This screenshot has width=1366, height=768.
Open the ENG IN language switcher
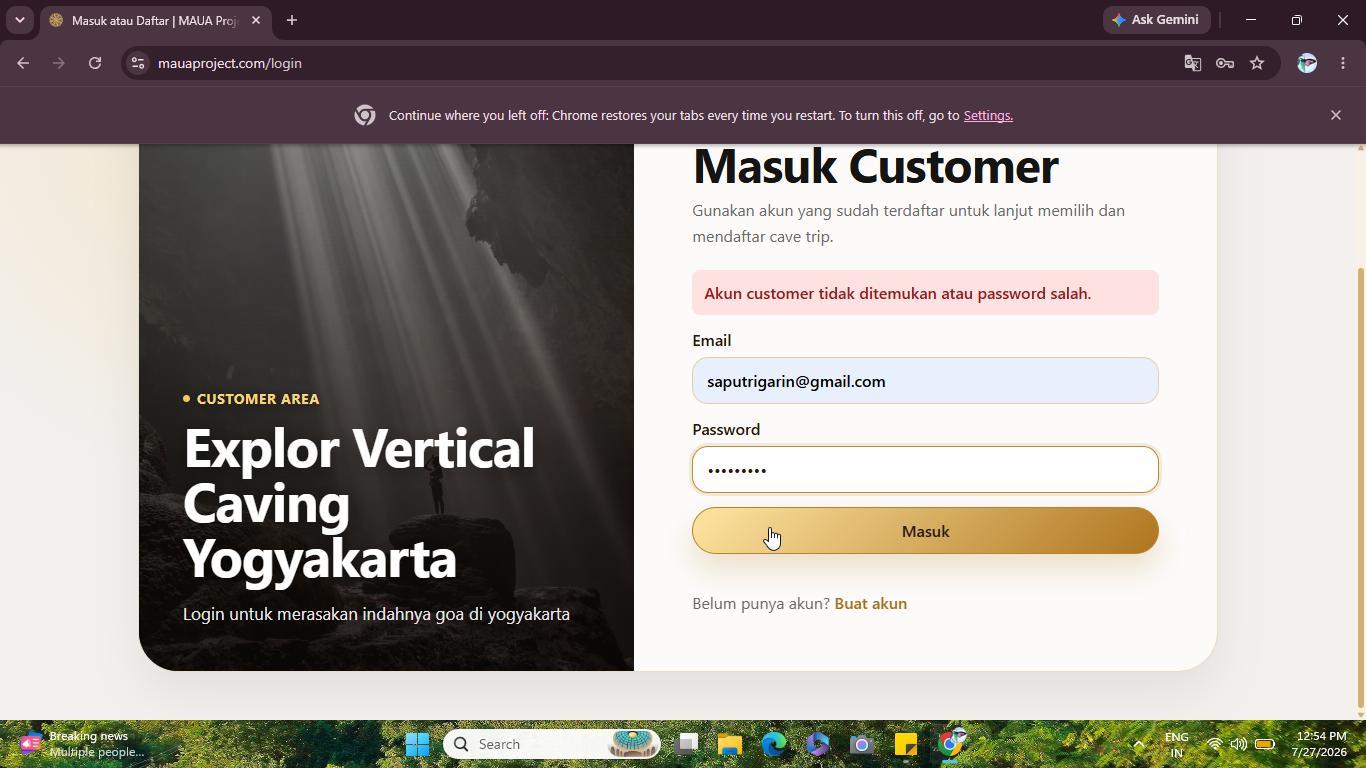(1177, 744)
